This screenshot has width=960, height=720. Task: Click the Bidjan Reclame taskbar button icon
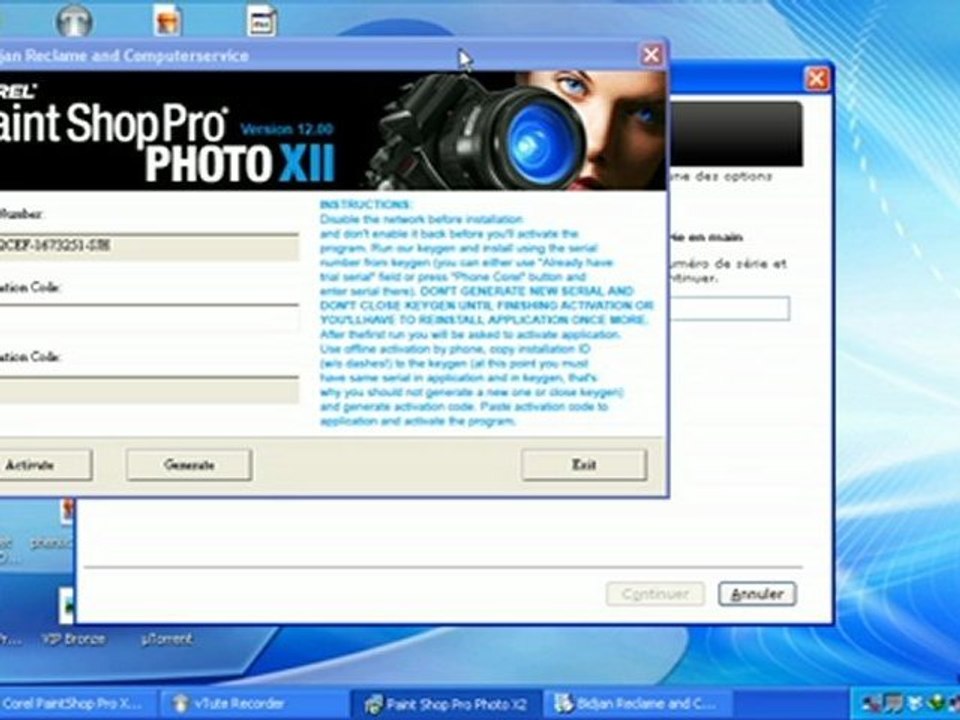(563, 703)
